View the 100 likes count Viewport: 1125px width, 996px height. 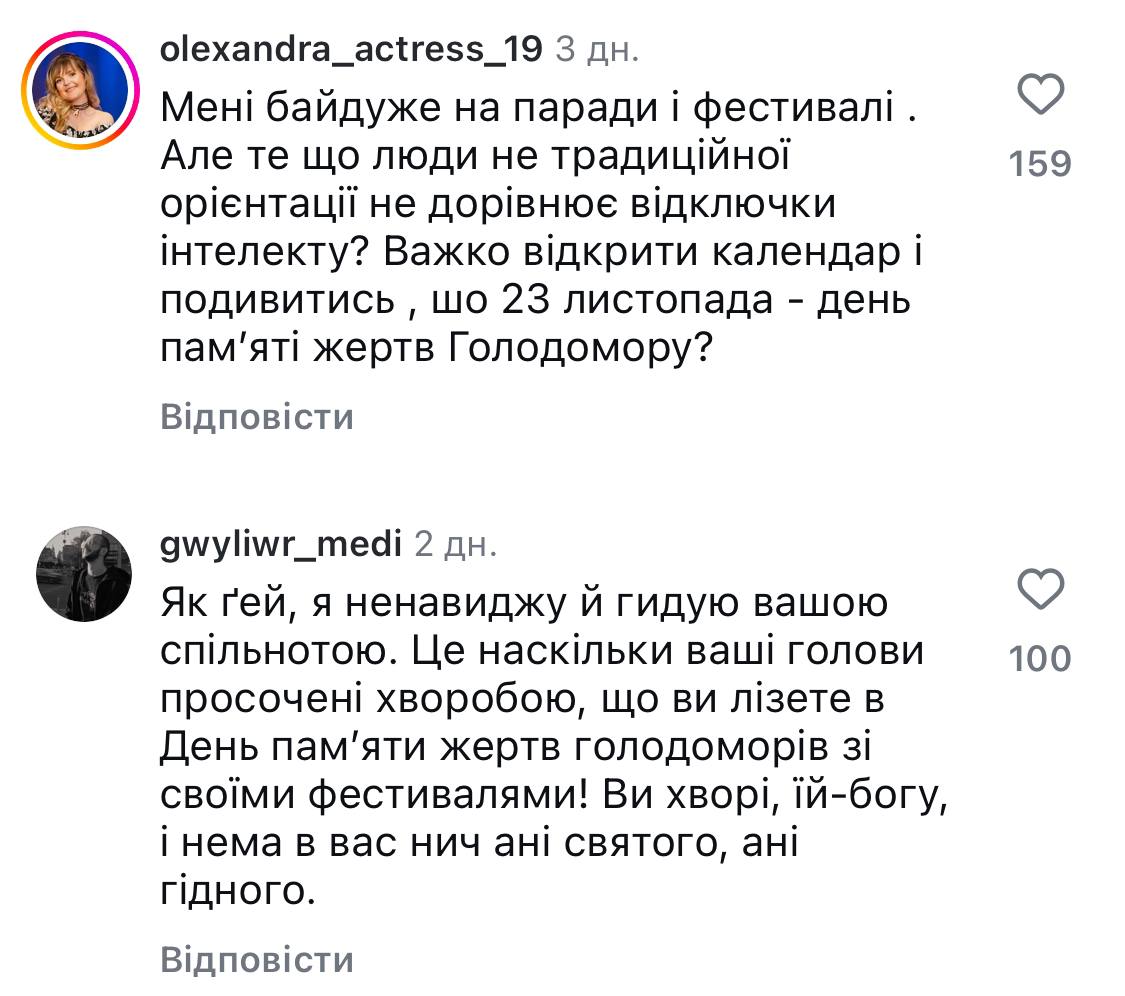[1040, 659]
